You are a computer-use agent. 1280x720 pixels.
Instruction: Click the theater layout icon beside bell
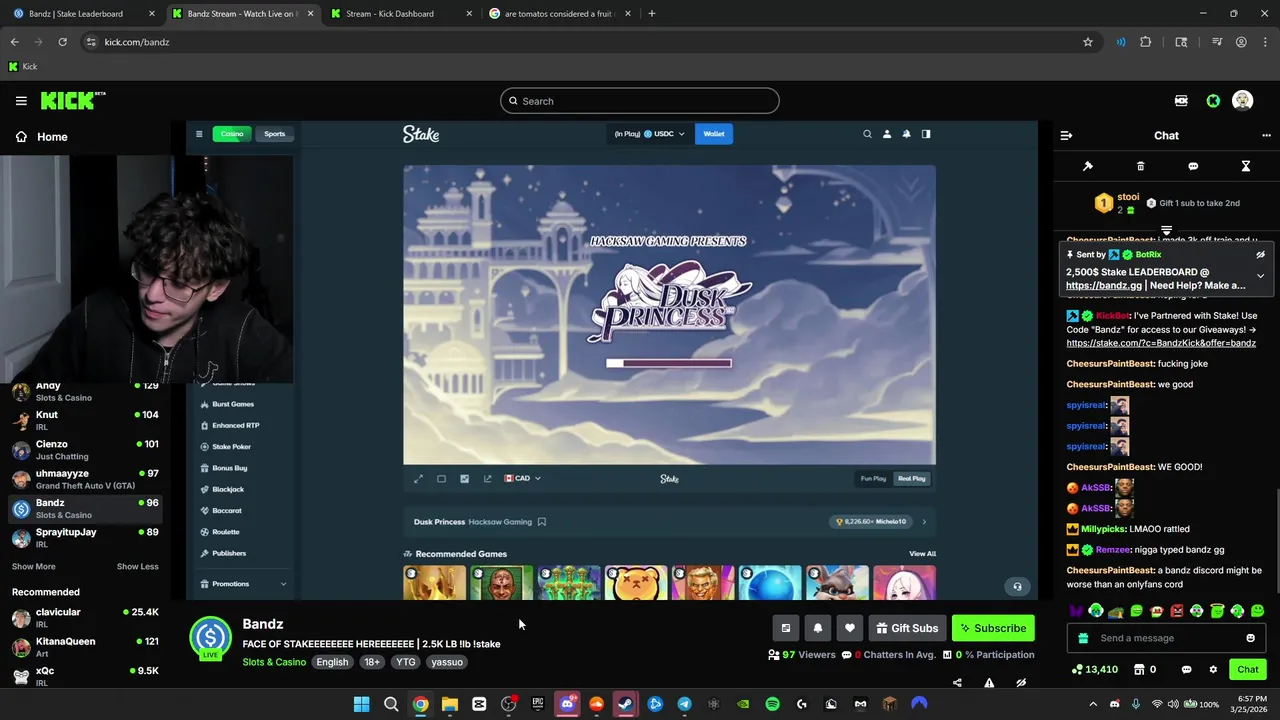pos(785,628)
